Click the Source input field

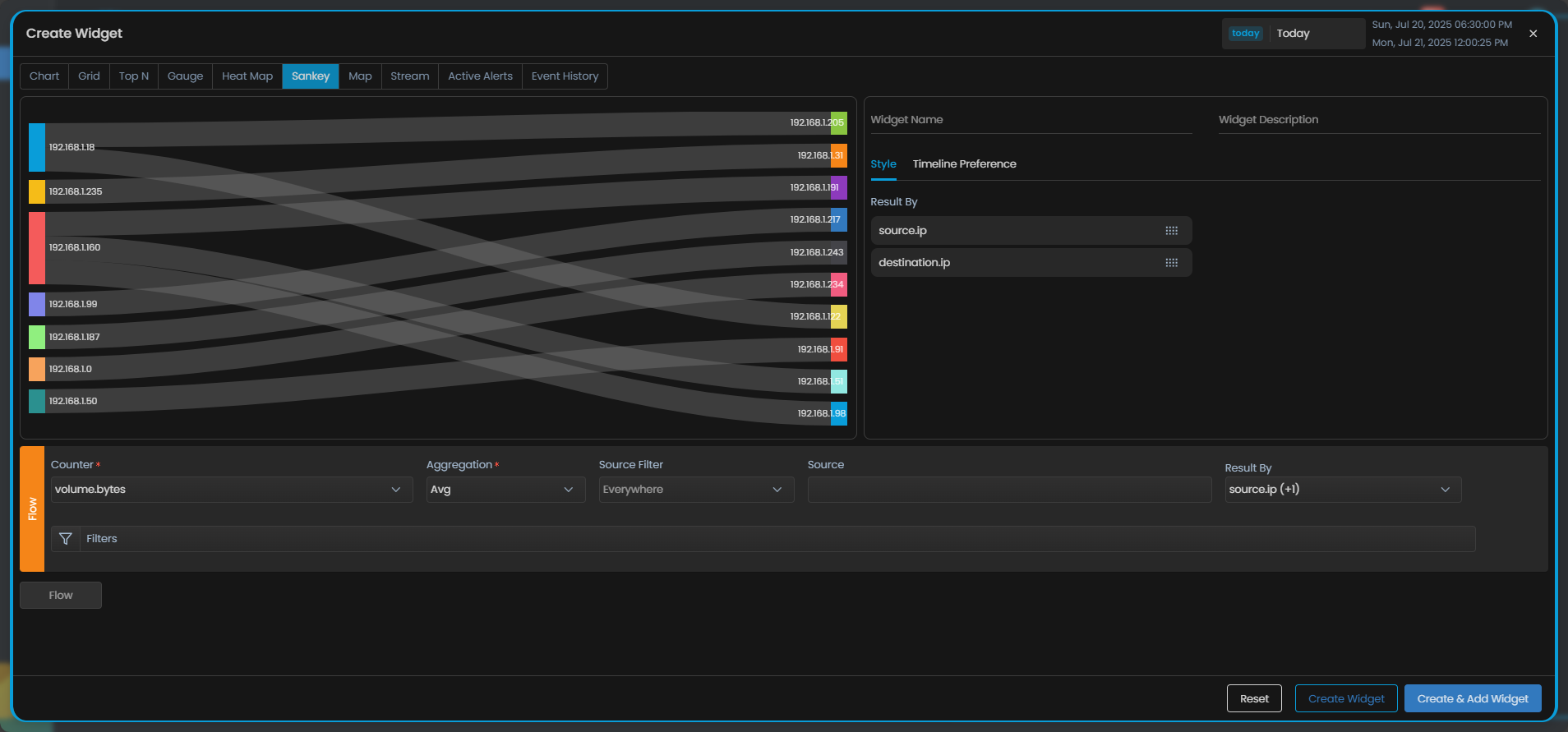[x=1009, y=490]
